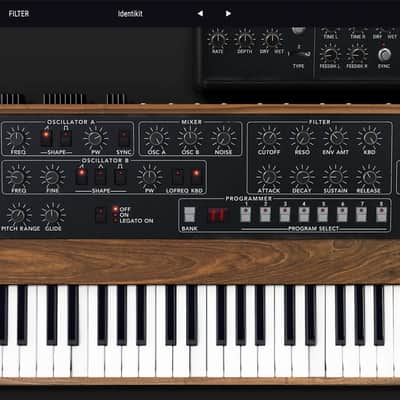Enable Oscillator A sawtooth shape button
The height and width of the screenshot is (400, 400).
(x=46, y=138)
